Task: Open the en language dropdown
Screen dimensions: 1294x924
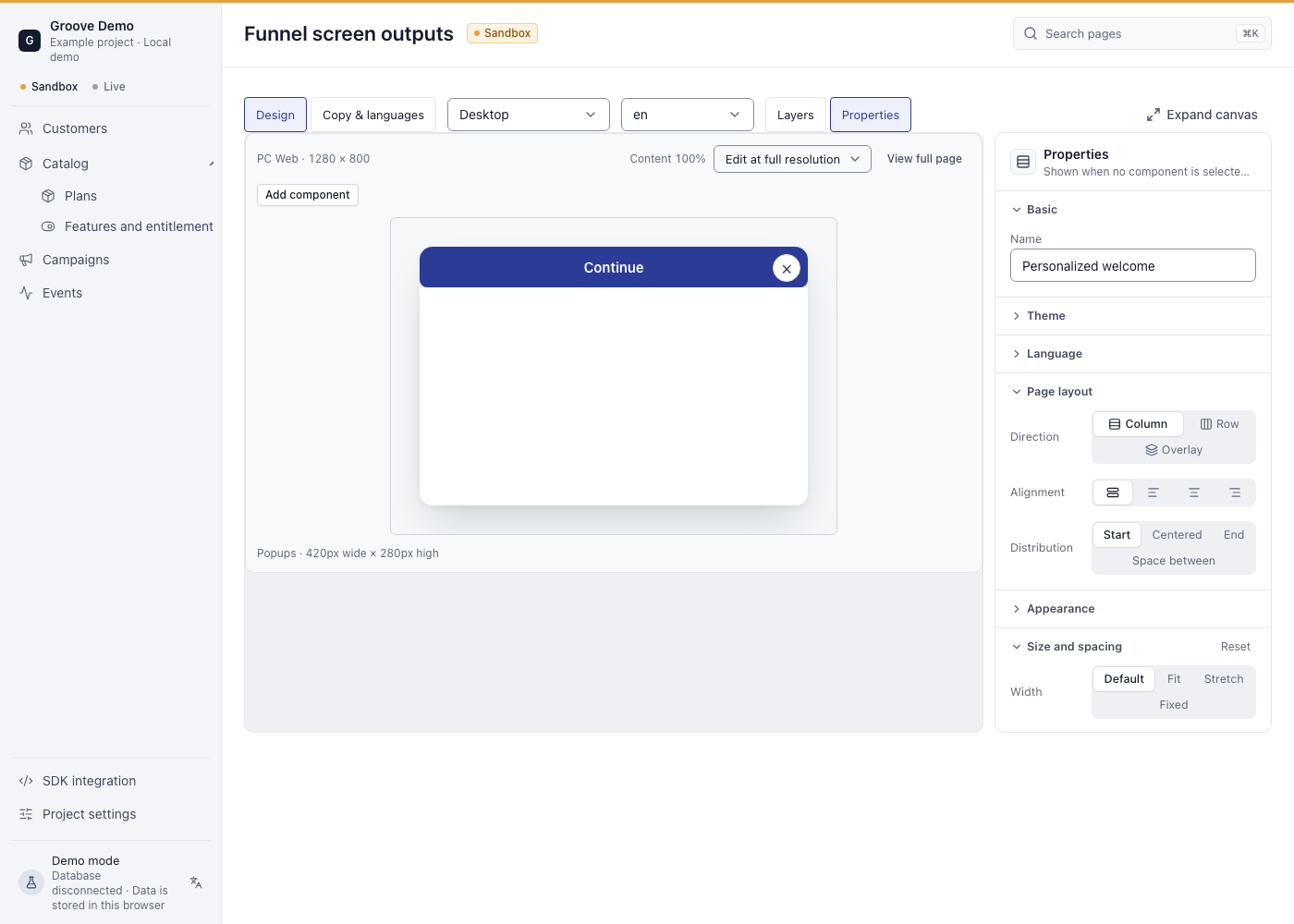Action: 688,115
